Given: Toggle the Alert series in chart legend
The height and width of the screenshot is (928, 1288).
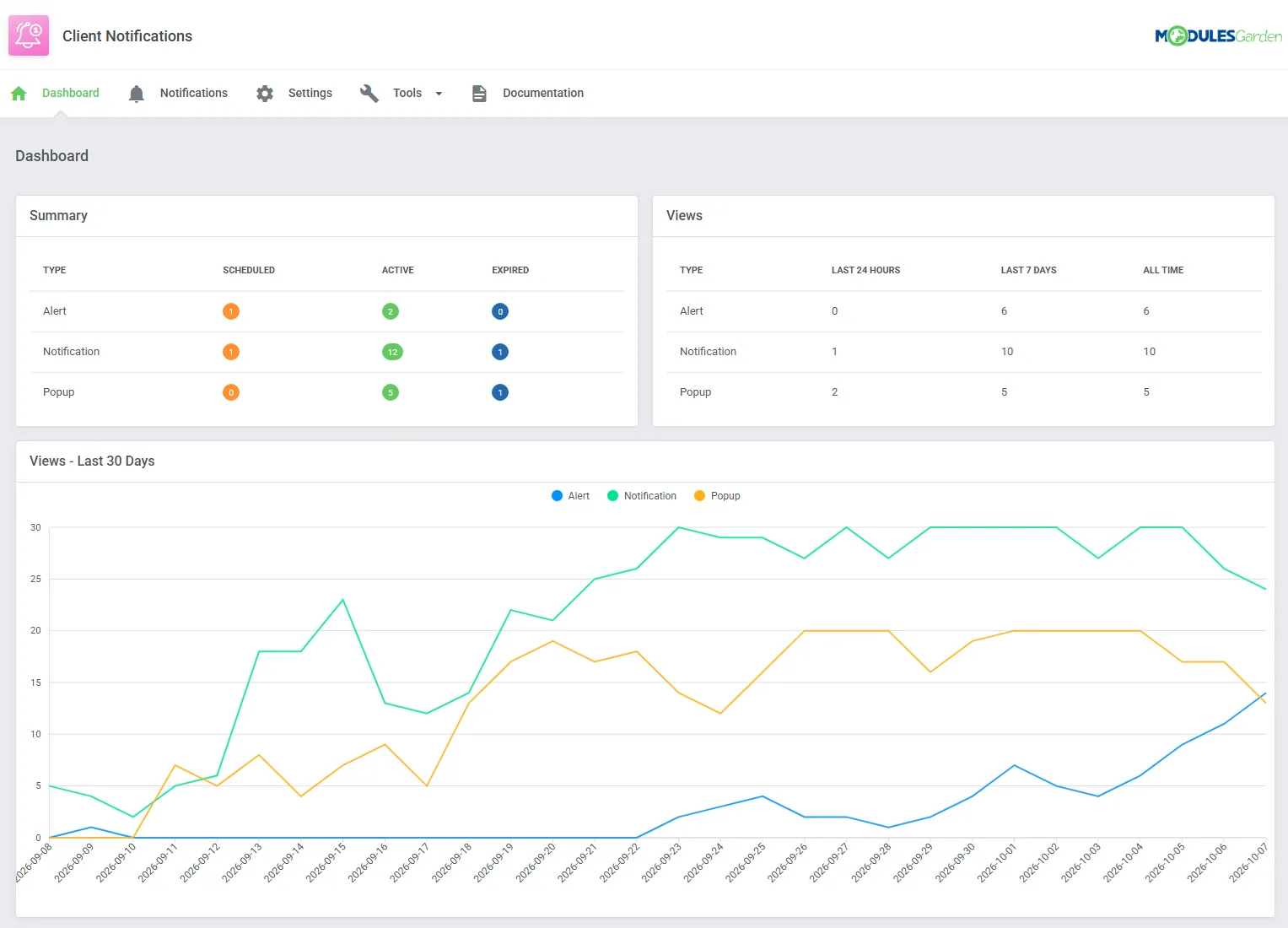Looking at the screenshot, I should (570, 496).
